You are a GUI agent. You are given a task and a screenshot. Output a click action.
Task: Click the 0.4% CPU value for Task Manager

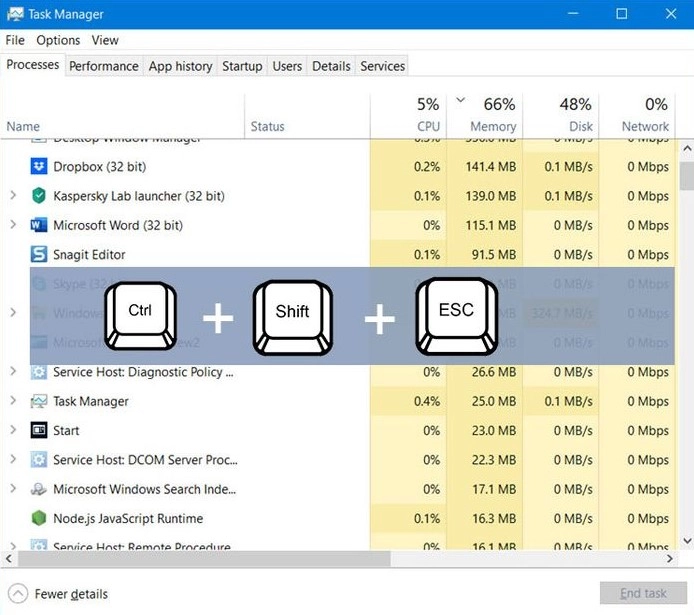427,401
